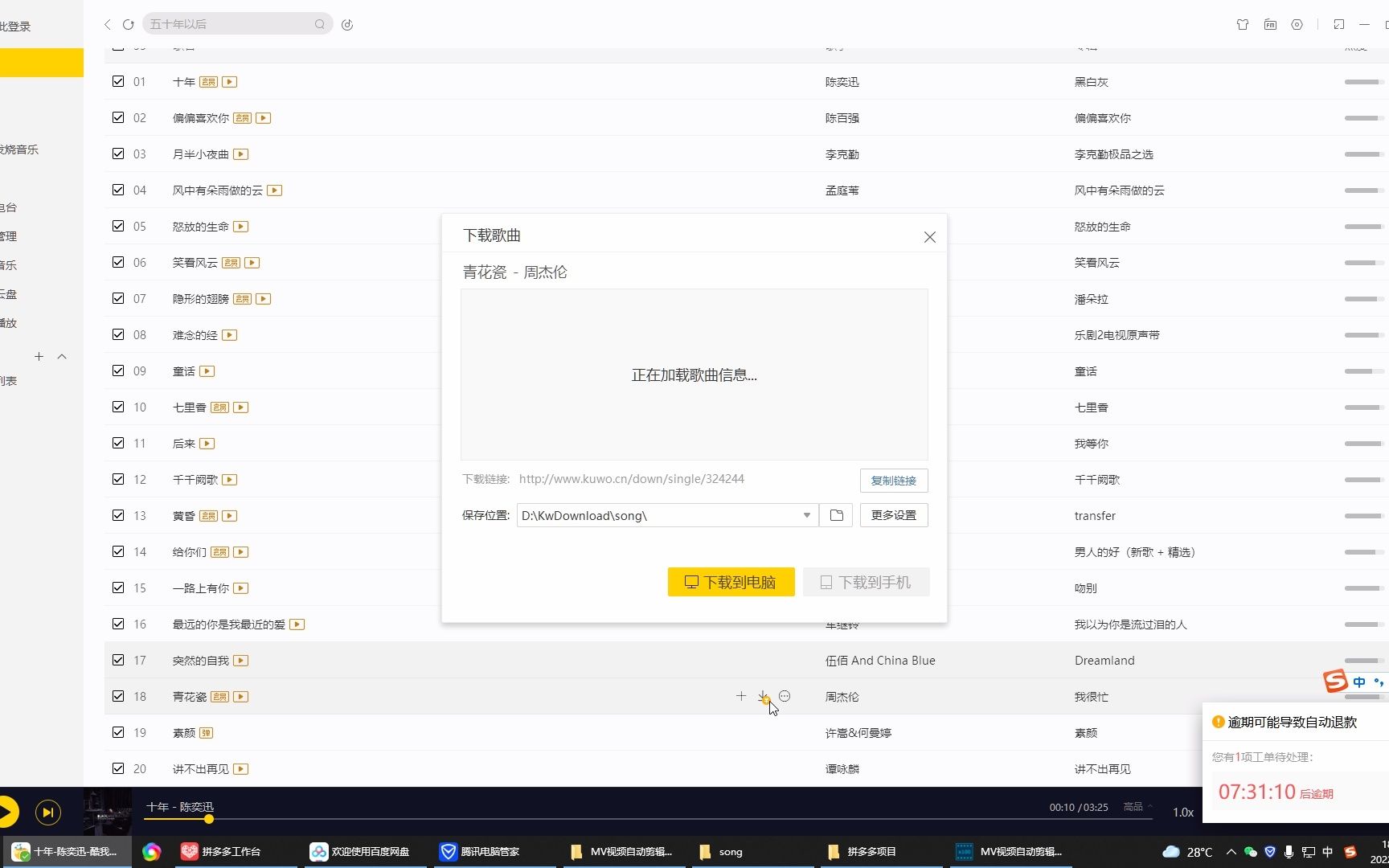Image resolution: width=1389 pixels, height=868 pixels.
Task: Click 下载到电脑 button
Action: click(x=731, y=582)
